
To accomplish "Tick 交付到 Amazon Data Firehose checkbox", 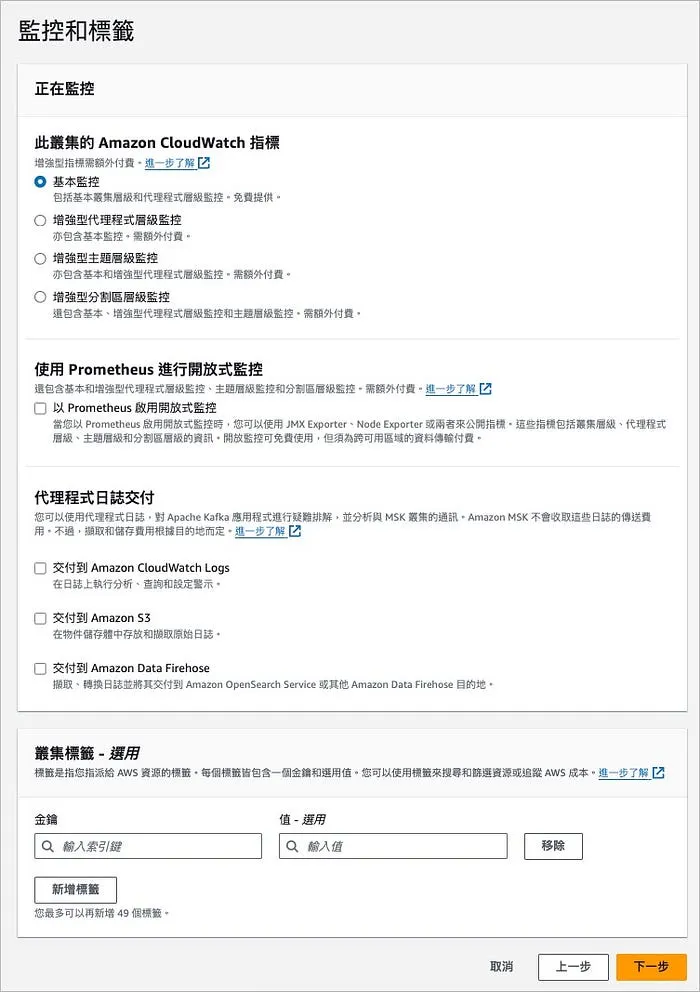I will [40, 668].
